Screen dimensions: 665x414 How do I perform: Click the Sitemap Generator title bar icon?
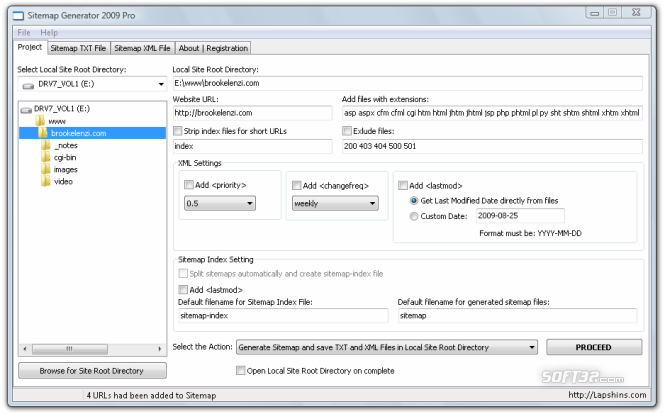pos(19,16)
